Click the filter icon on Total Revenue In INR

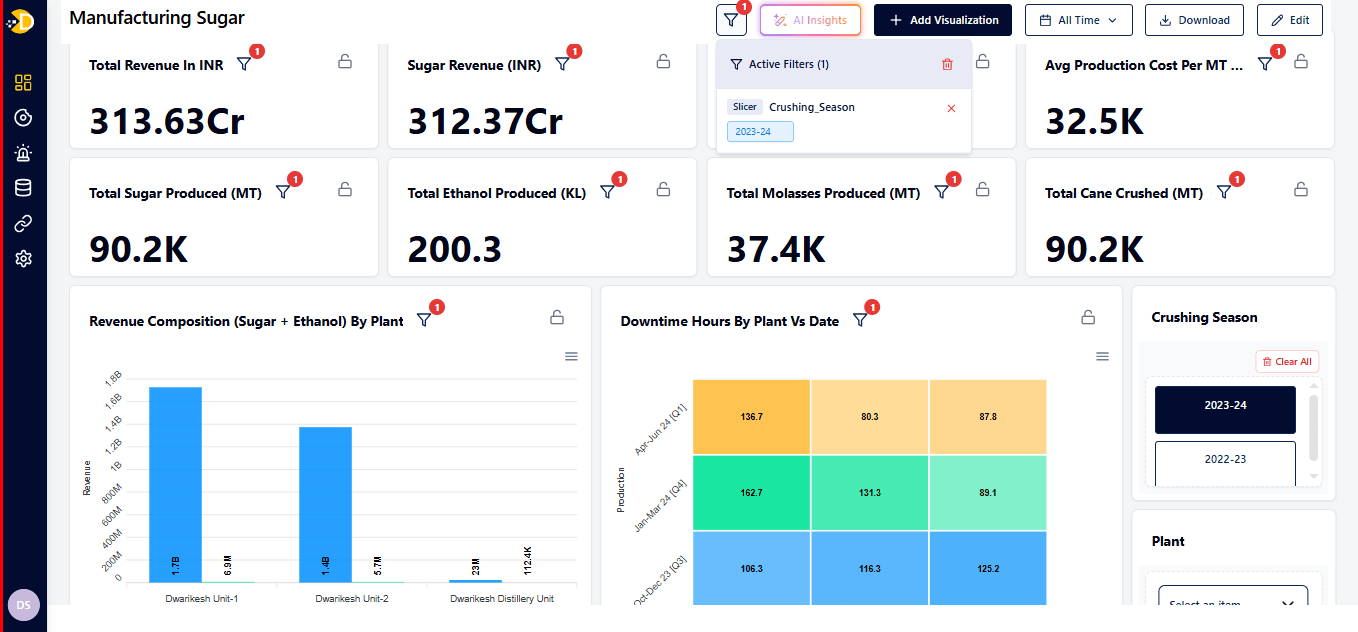pos(244,64)
